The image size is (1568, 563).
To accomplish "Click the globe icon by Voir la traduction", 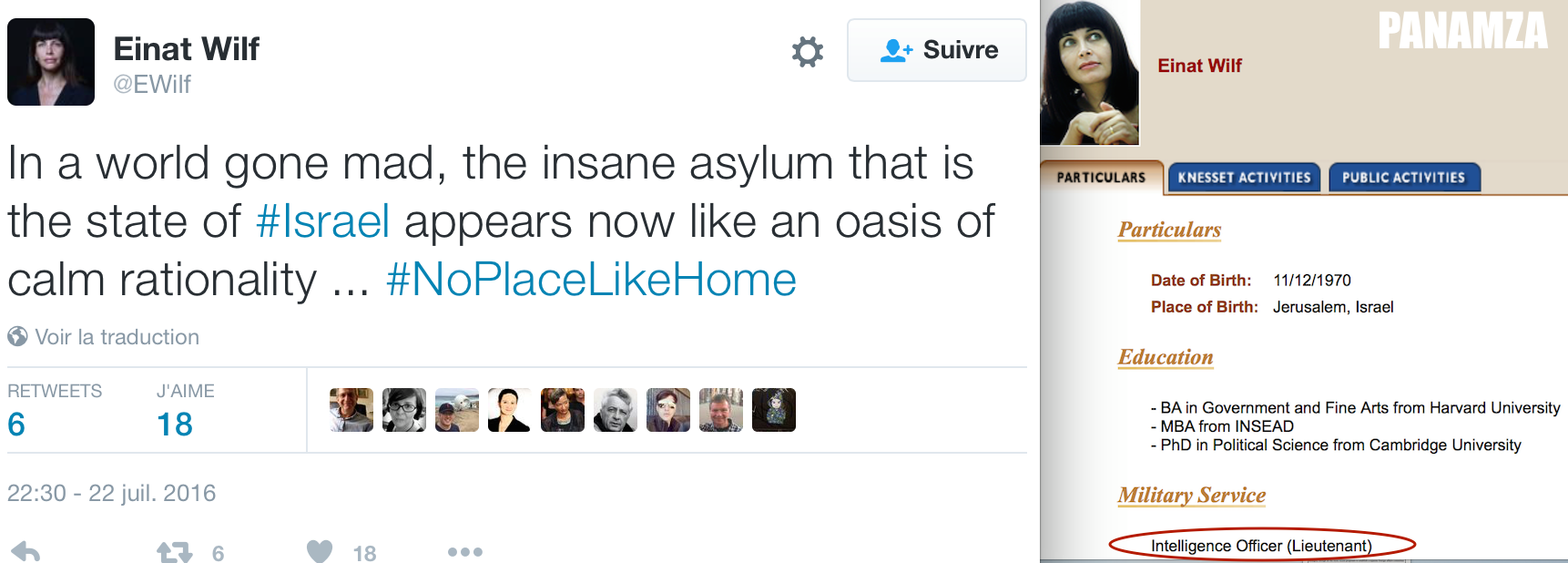I will point(17,336).
